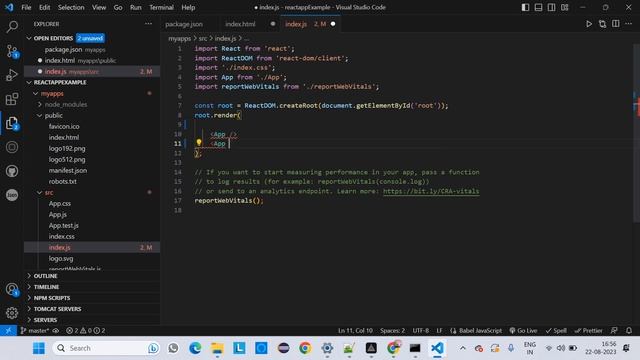
Task: Click the Windows taskbar search box
Action: click(107, 348)
